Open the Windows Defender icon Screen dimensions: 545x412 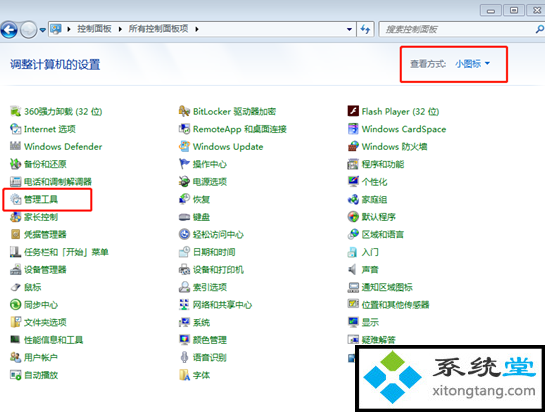pos(15,146)
